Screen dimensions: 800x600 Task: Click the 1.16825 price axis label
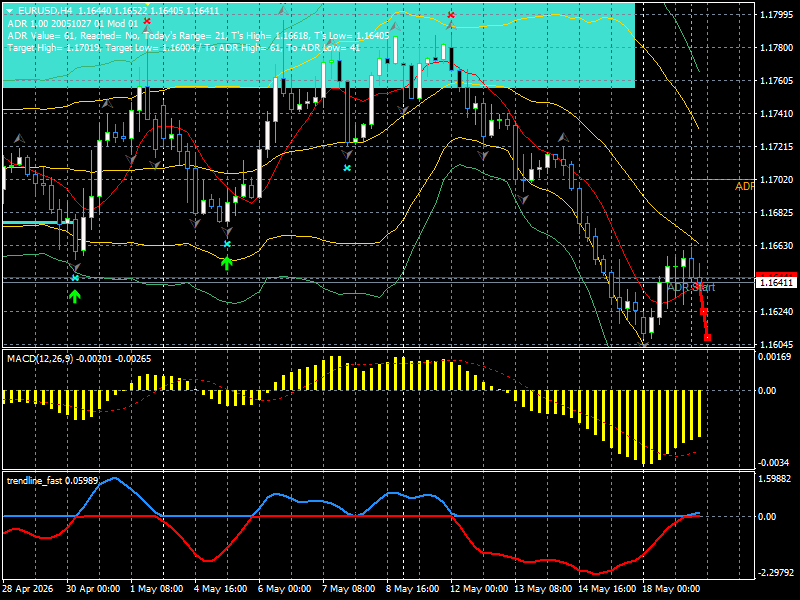(776, 213)
